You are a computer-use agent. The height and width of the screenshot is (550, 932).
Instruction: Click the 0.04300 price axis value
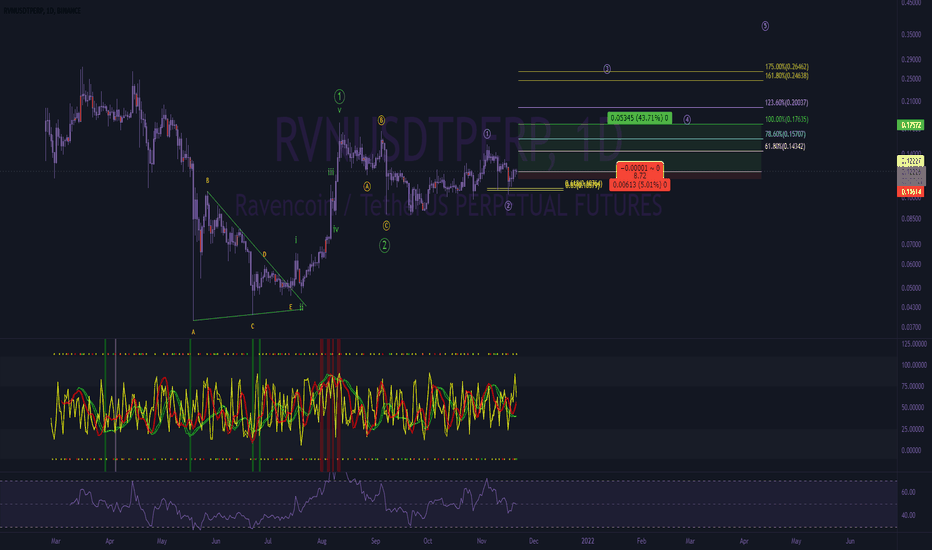911,307
